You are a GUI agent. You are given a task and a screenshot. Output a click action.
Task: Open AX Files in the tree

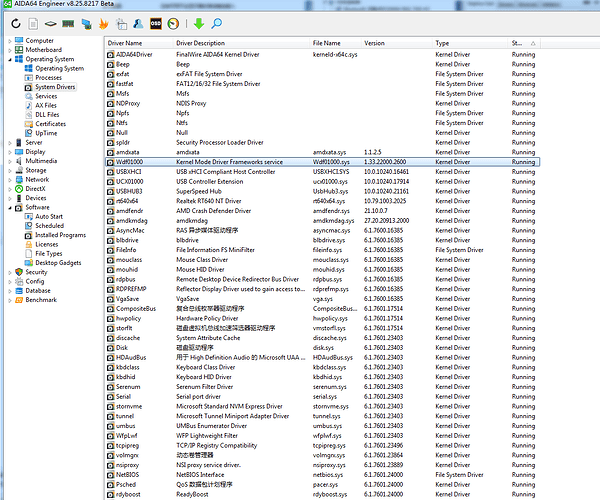point(46,106)
